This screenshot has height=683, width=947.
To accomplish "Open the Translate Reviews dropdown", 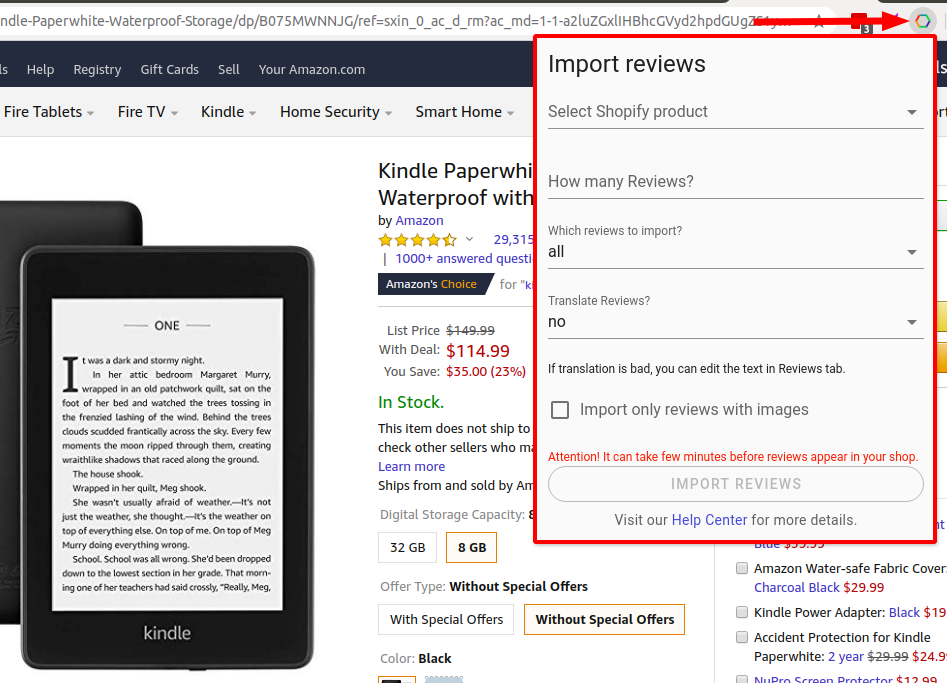I will [x=735, y=322].
